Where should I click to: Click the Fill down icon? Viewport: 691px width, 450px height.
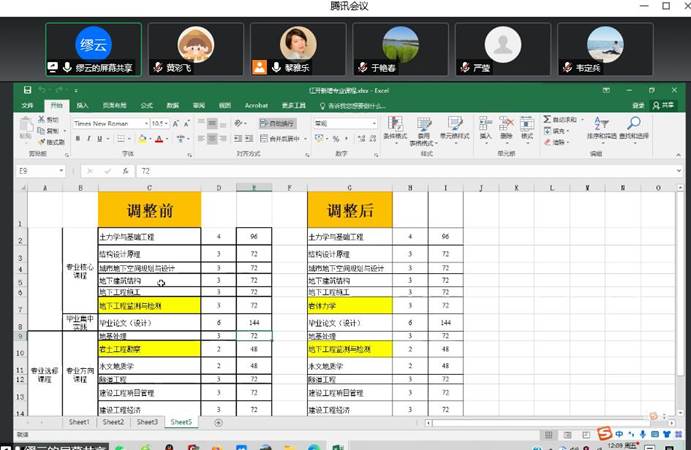547,130
